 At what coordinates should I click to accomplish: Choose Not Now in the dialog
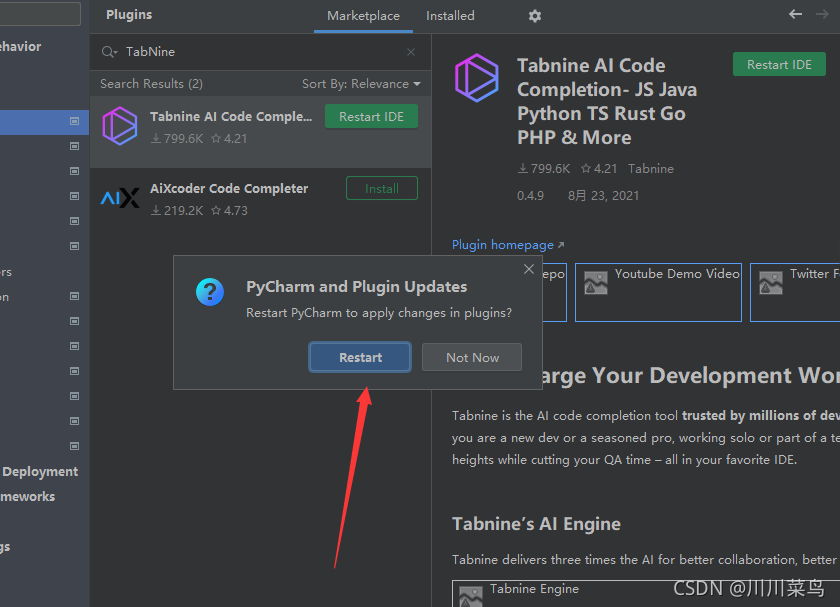coord(472,357)
